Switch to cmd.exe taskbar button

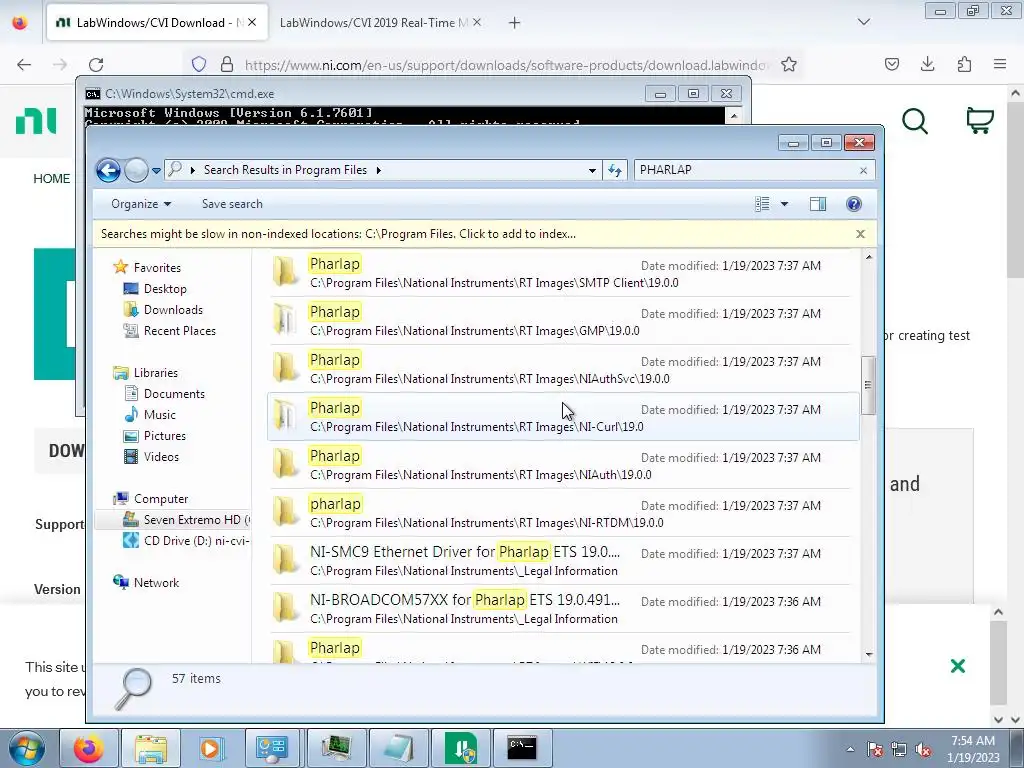(522, 748)
